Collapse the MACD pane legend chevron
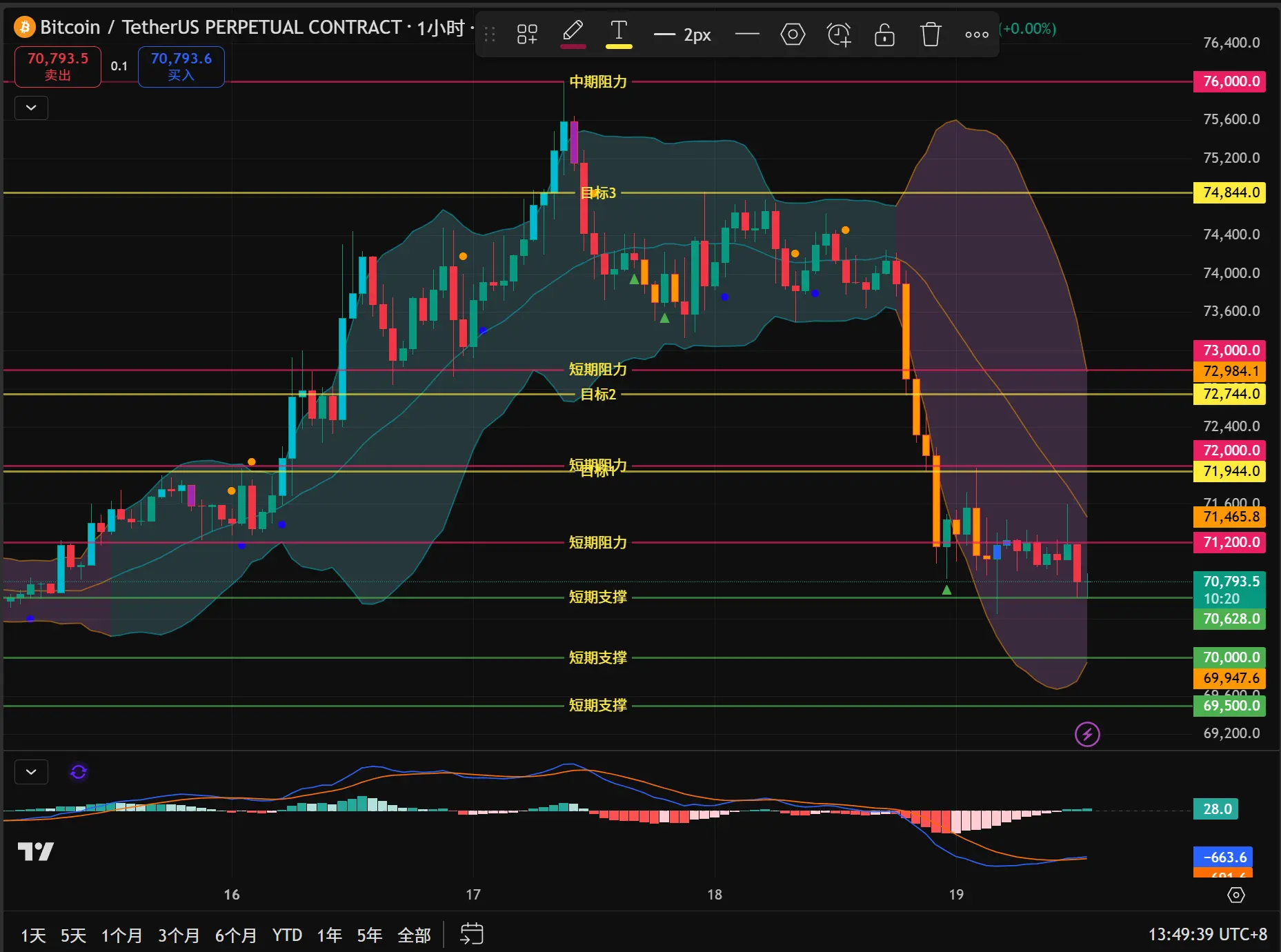The image size is (1281, 952). 31,772
